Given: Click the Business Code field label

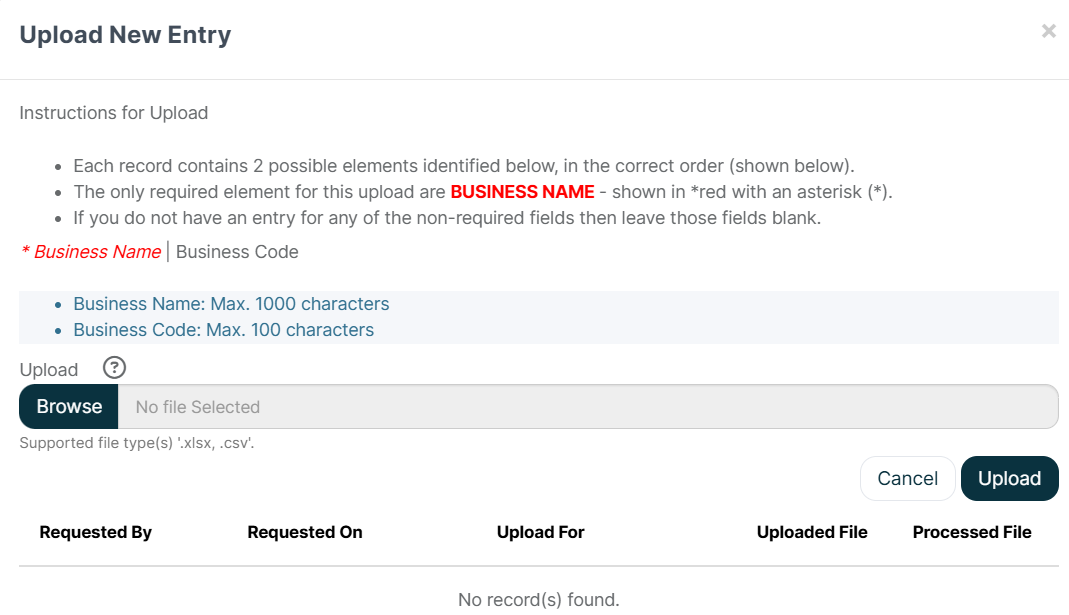Looking at the screenshot, I should pos(237,252).
